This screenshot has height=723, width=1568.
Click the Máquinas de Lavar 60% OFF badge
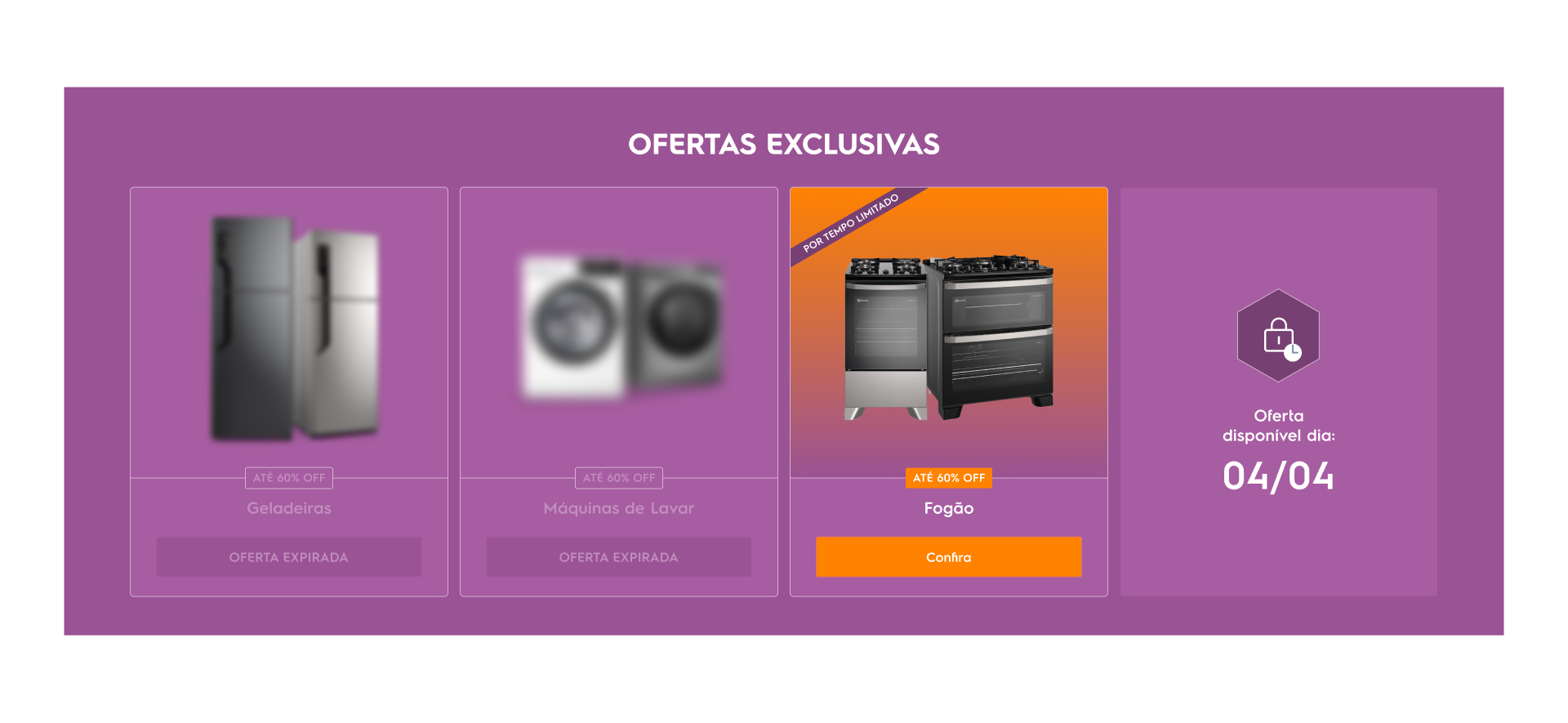[619, 478]
